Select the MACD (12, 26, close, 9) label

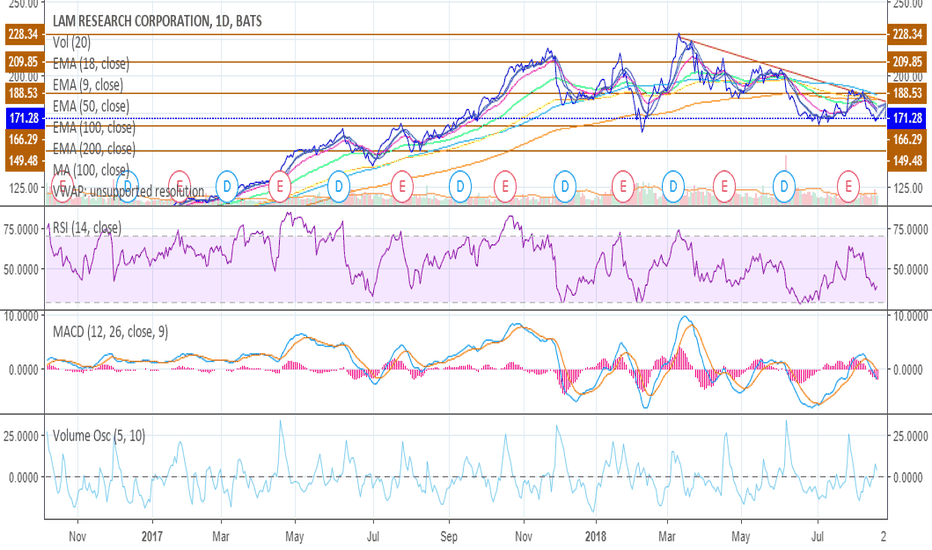point(110,332)
